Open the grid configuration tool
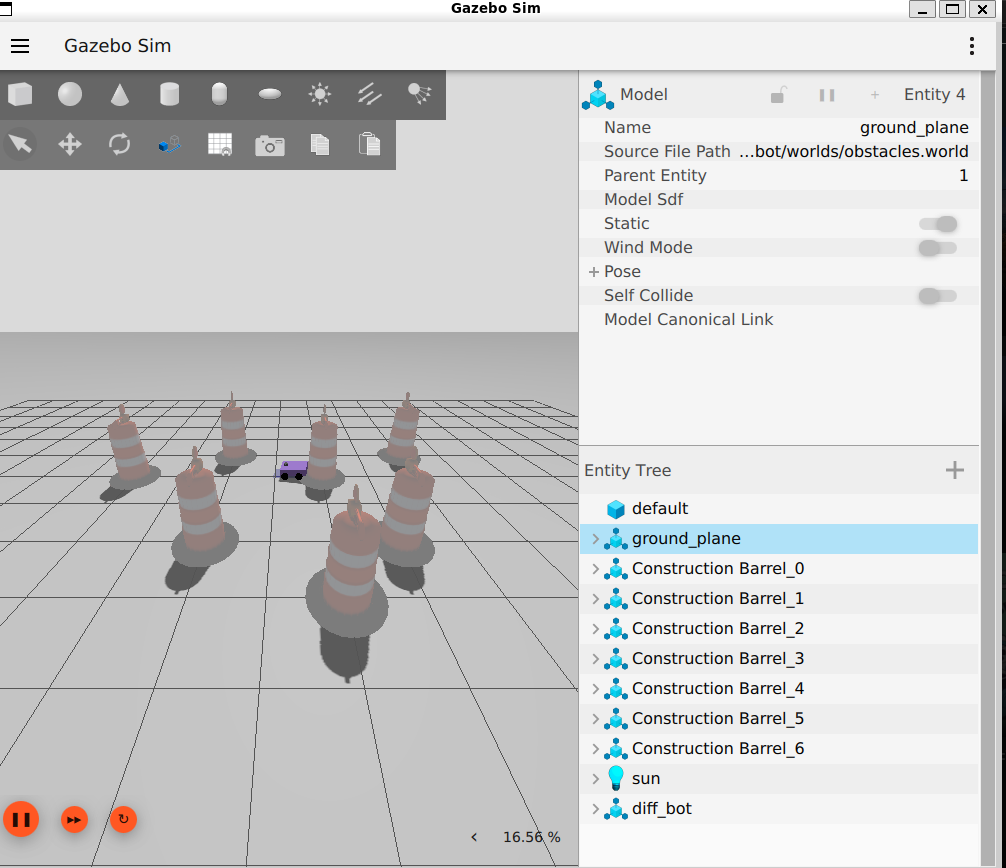The width and height of the screenshot is (1006, 868). pos(220,144)
